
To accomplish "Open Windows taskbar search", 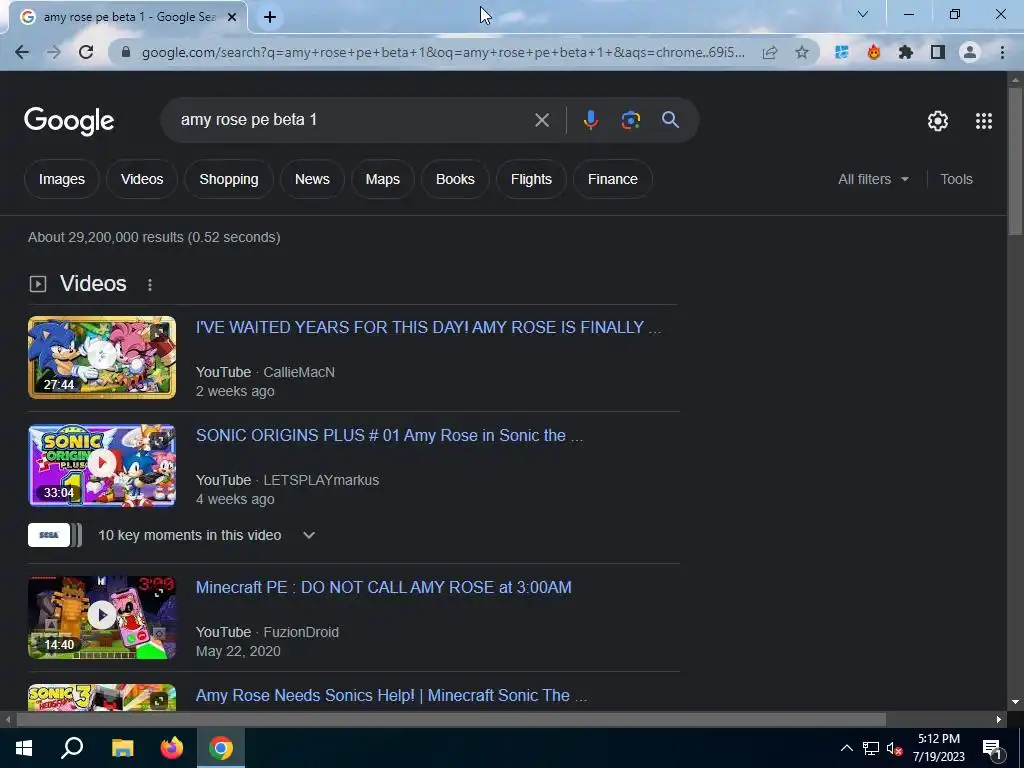I will coord(72,748).
